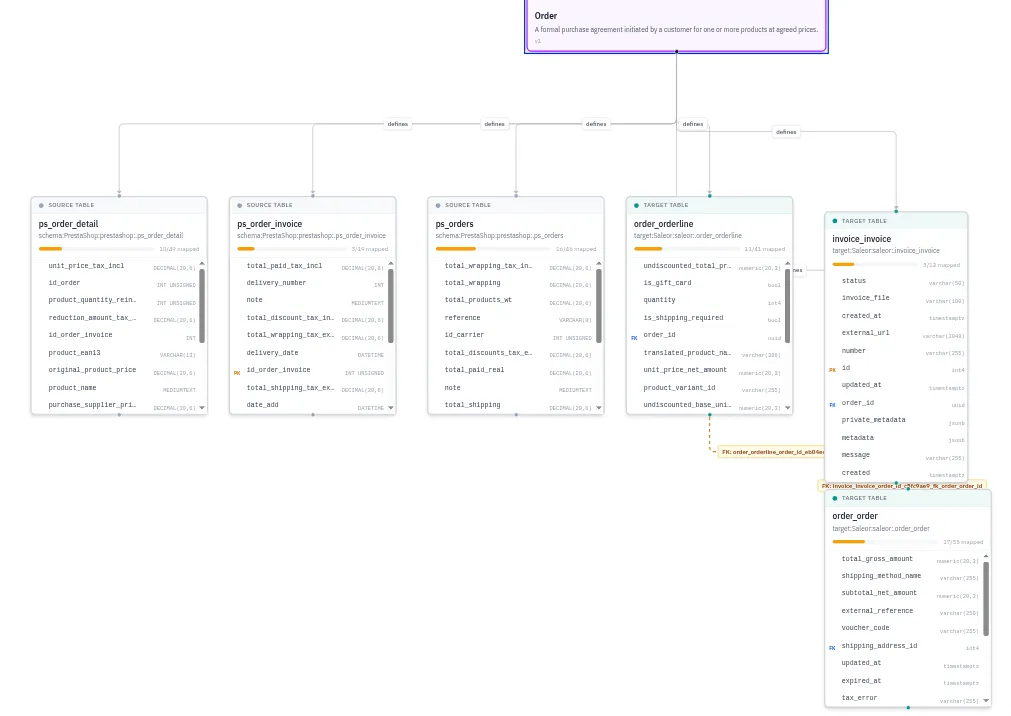Click scroll-up arrow in ps_order_detail column list
Image resolution: width=1011 pixels, height=716 pixels.
pyautogui.click(x=202, y=264)
